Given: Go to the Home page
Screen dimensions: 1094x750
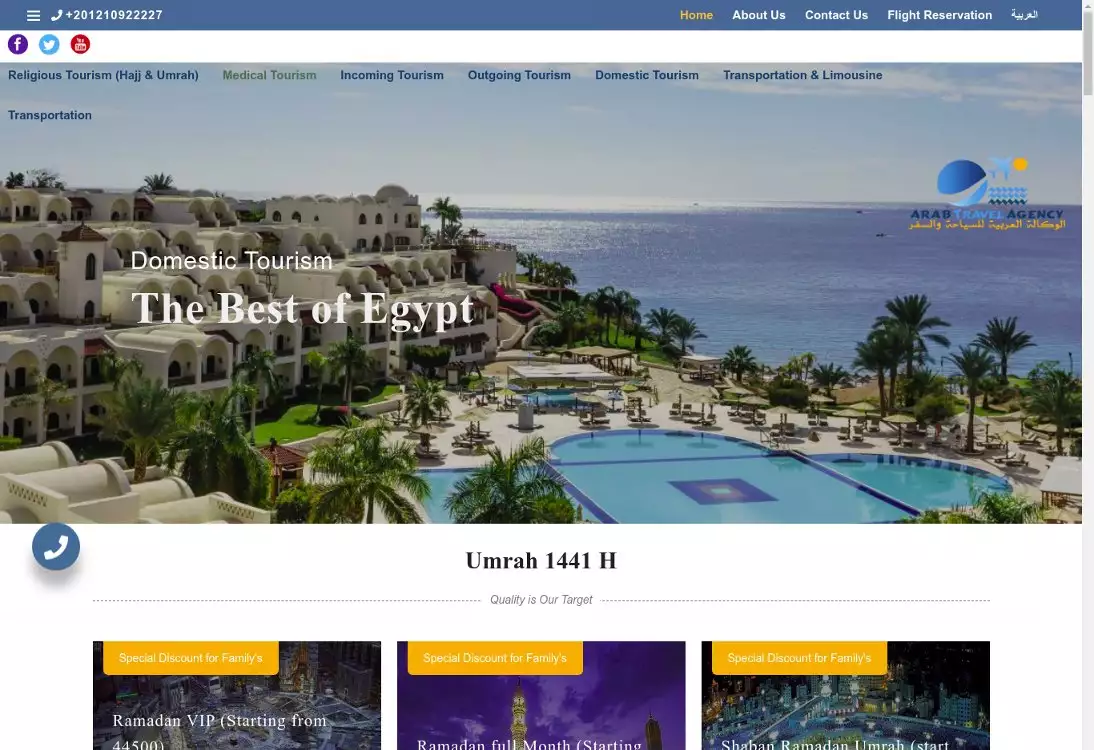Looking at the screenshot, I should 696,15.
